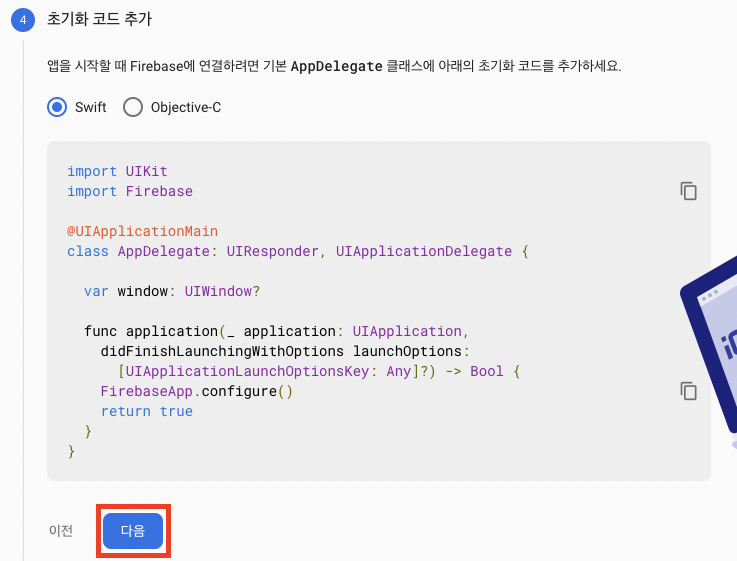Click the '[UIApplicationLaunchOptionsKey: Any]?' line
Image resolution: width=737 pixels, height=561 pixels.
click(319, 371)
